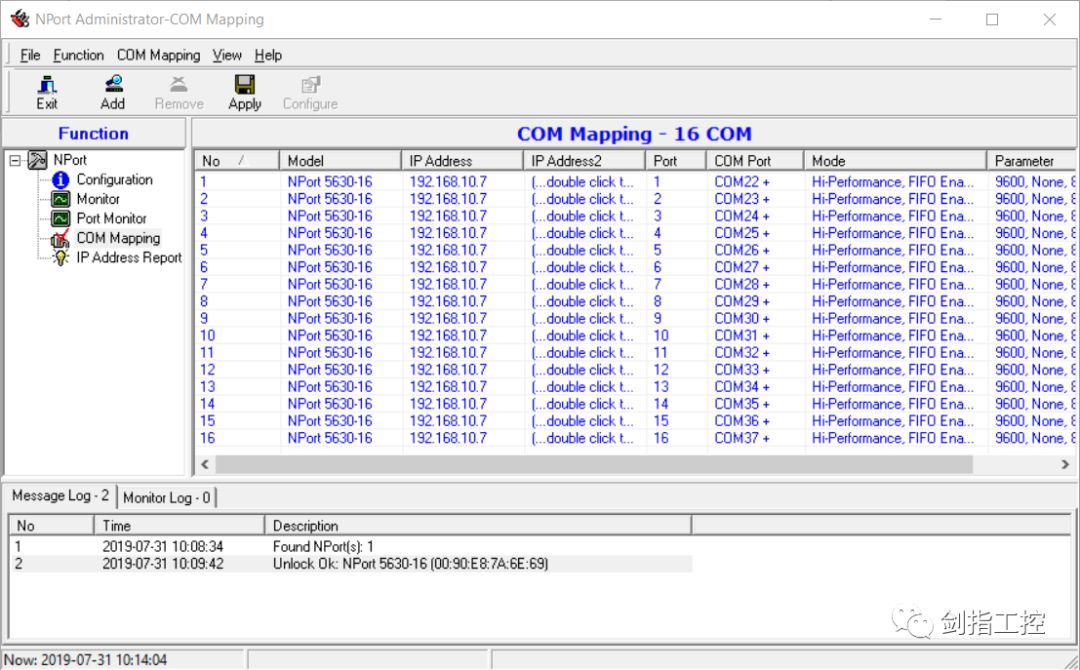Sort by the No column header
This screenshot has width=1080, height=670.
click(x=237, y=160)
